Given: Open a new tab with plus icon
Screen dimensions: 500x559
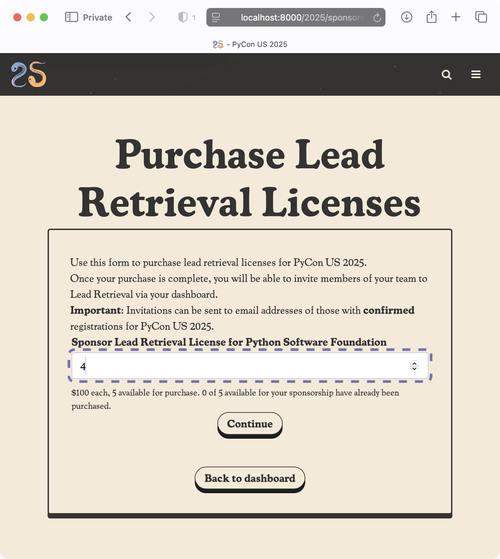Looking at the screenshot, I should point(455,17).
